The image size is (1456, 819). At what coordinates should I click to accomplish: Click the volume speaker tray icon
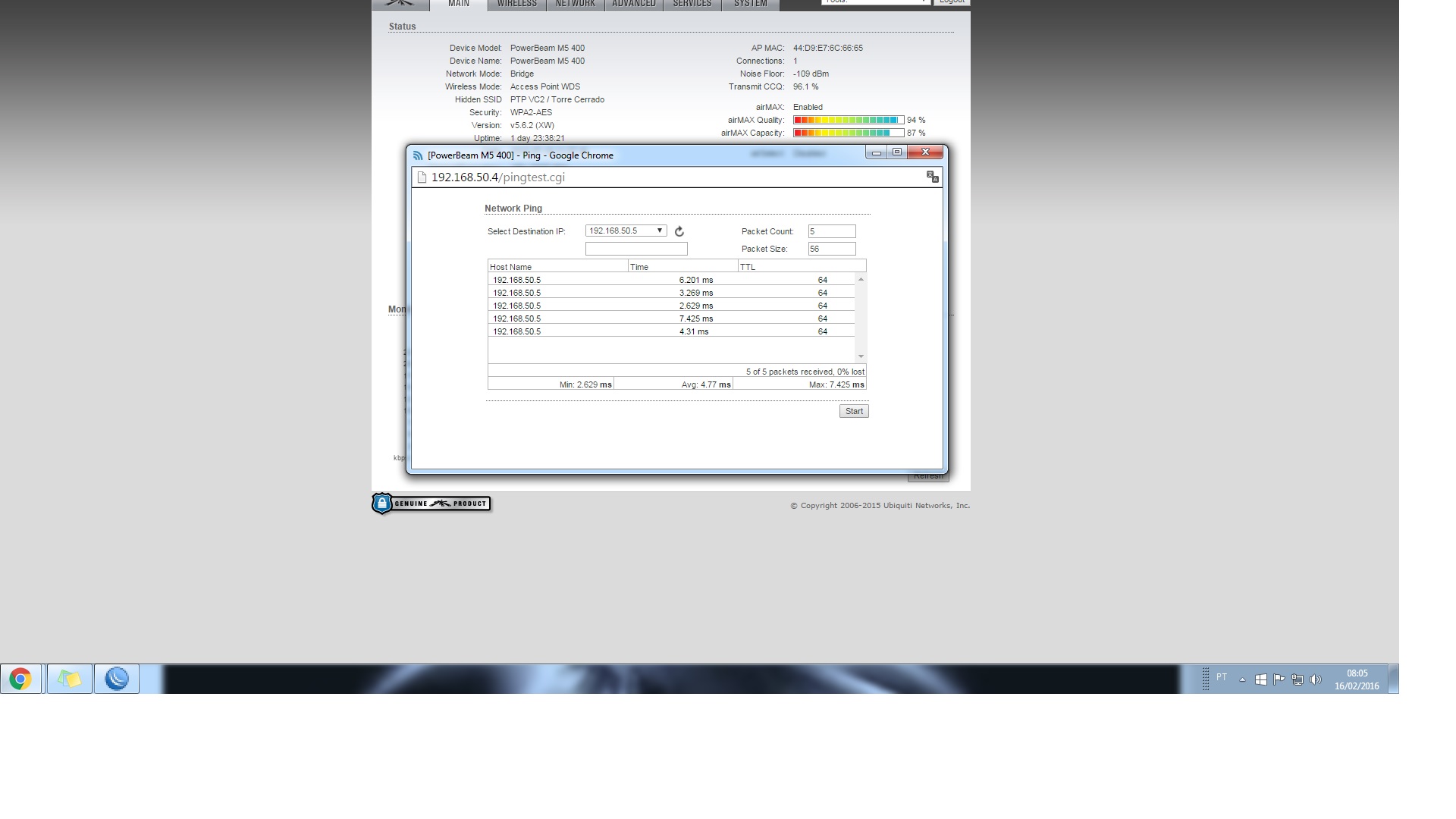[x=1316, y=679]
